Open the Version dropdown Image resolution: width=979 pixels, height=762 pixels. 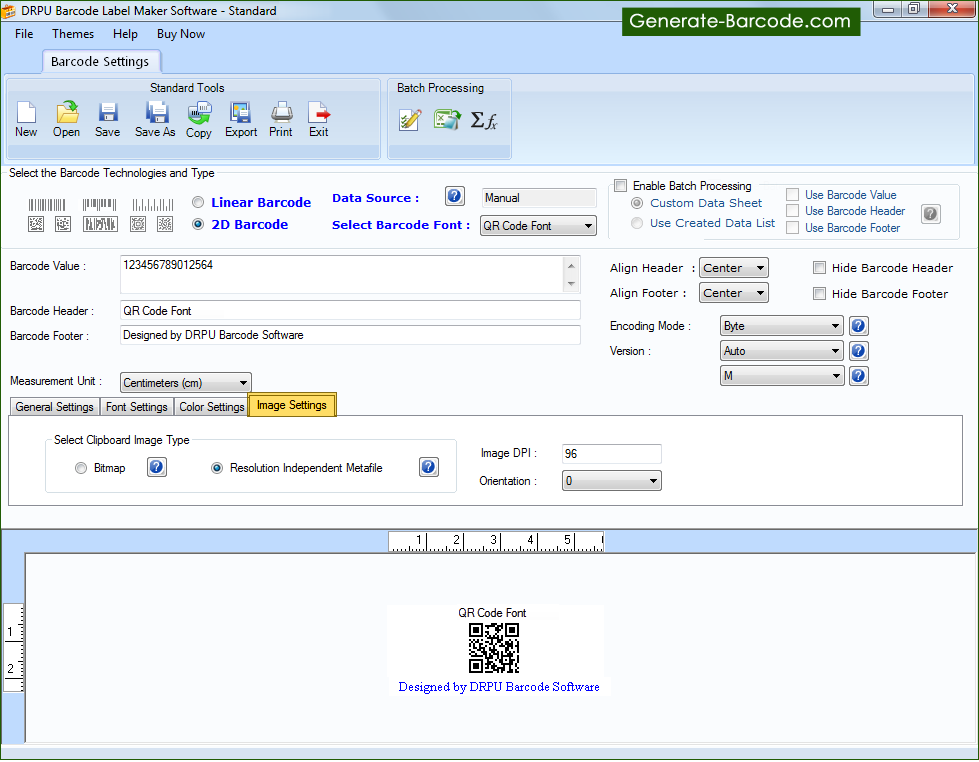click(x=782, y=351)
